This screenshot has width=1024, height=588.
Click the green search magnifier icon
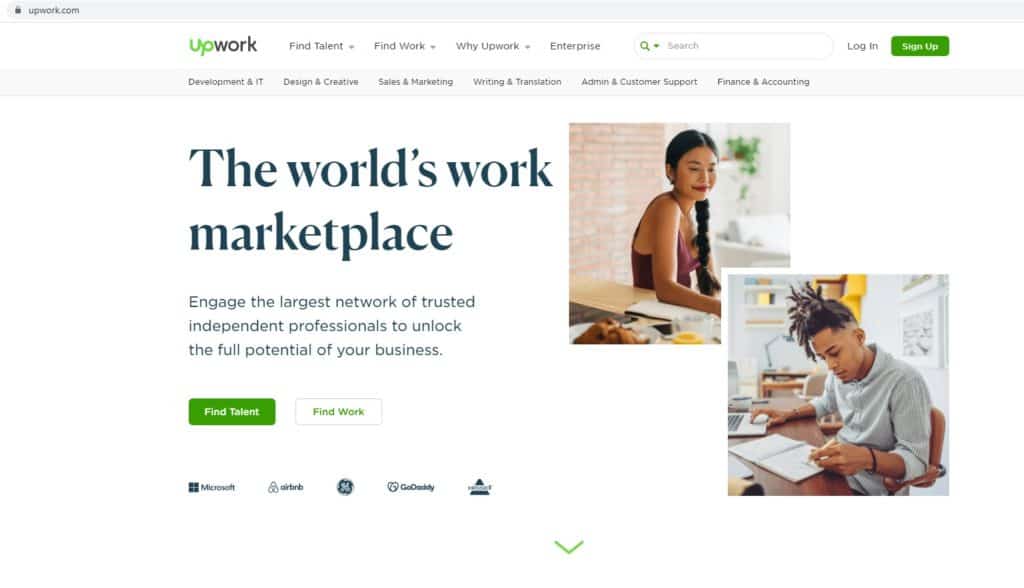click(645, 46)
